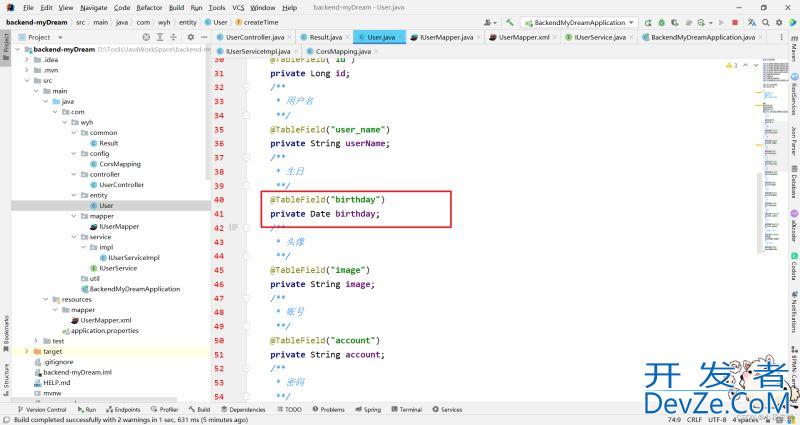Switch to BackendMyDreamApplication.java editor tab
This screenshot has height=425, width=800.
(x=701, y=37)
